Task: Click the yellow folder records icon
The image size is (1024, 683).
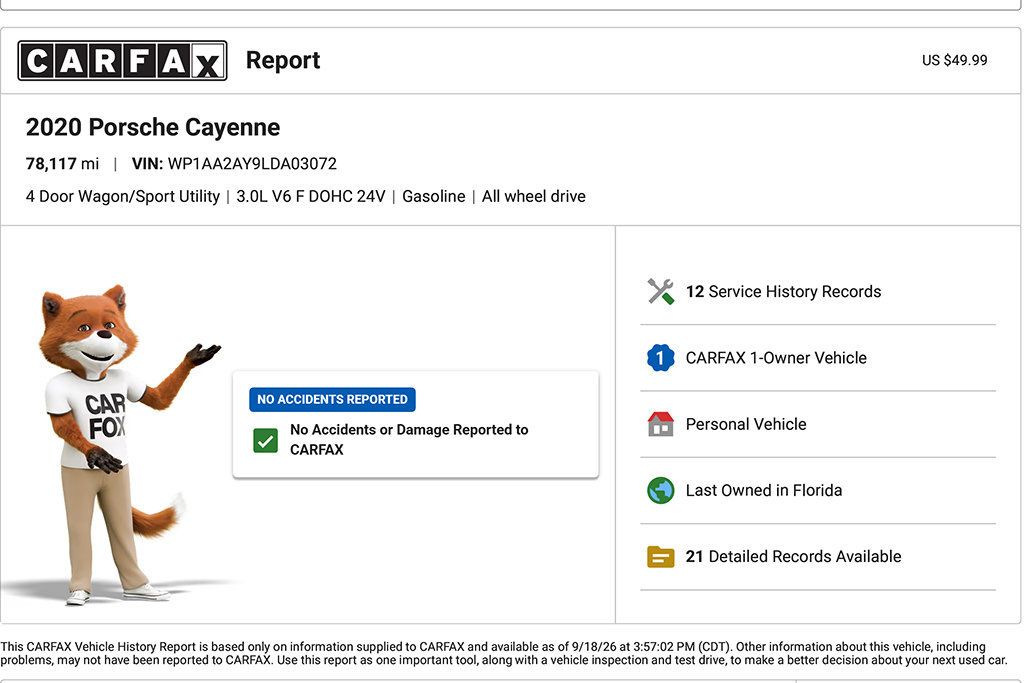Action: pyautogui.click(x=660, y=557)
